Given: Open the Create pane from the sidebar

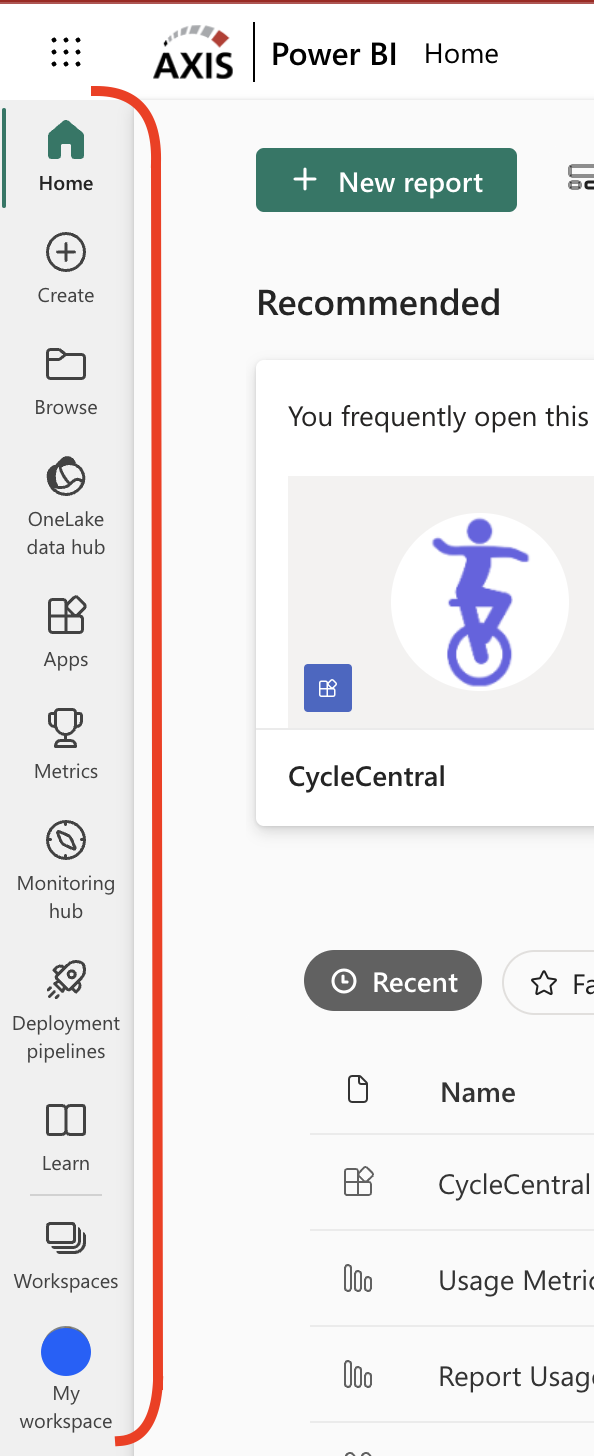Looking at the screenshot, I should 66,252.
